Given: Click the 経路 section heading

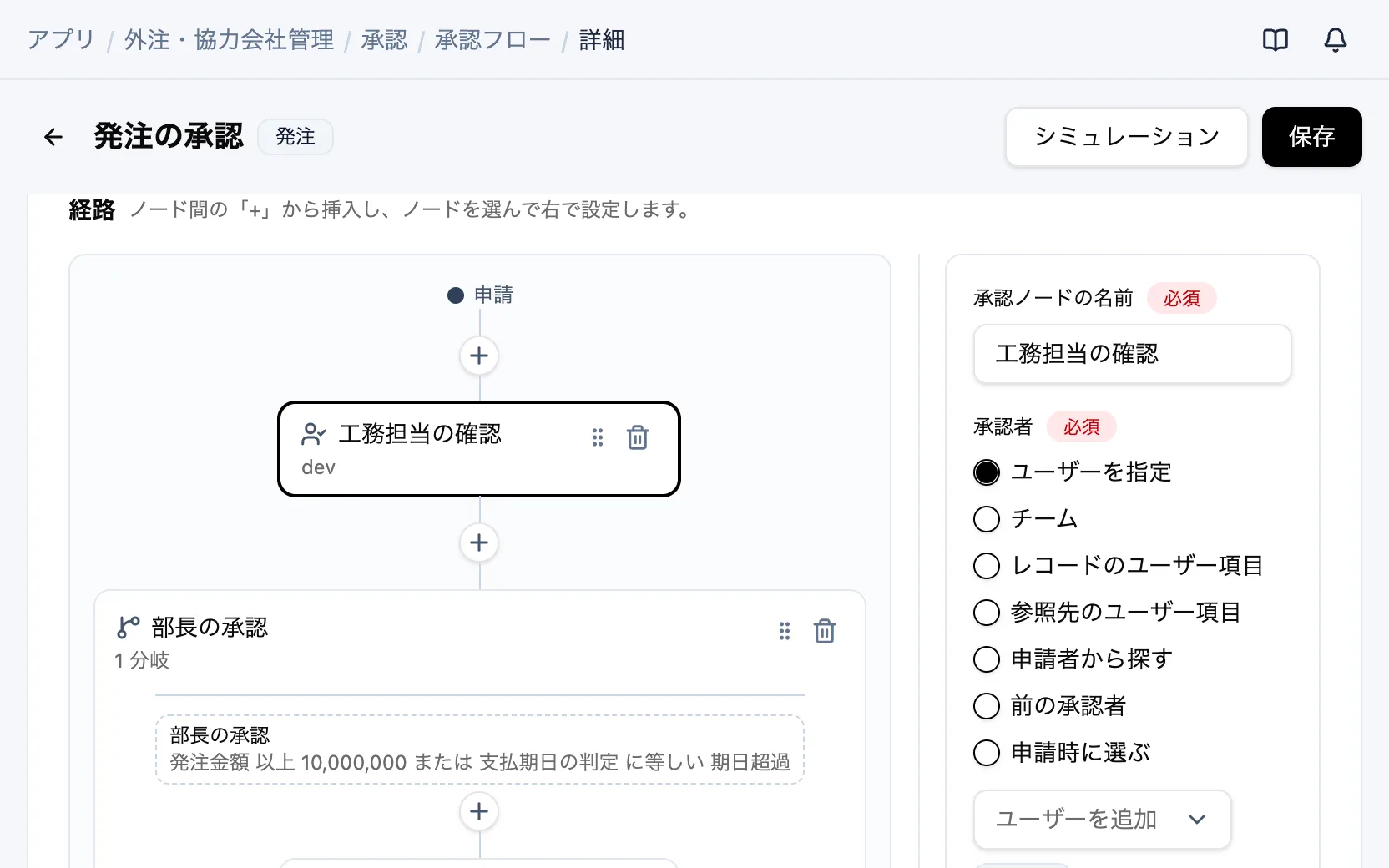Looking at the screenshot, I should point(92,210).
